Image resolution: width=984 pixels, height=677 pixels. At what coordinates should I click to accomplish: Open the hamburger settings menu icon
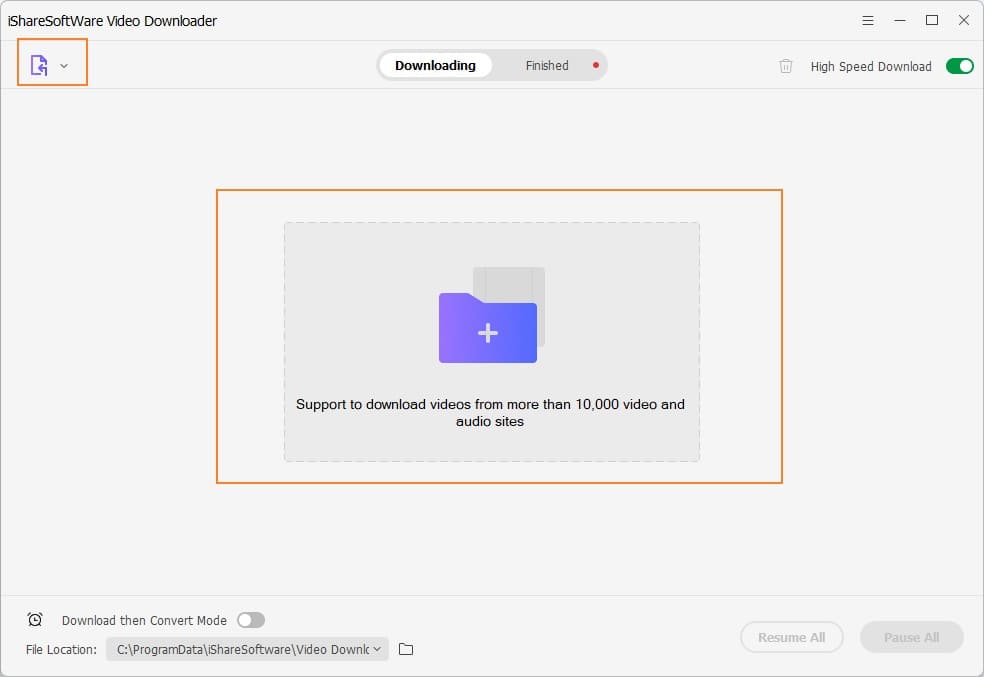[867, 19]
